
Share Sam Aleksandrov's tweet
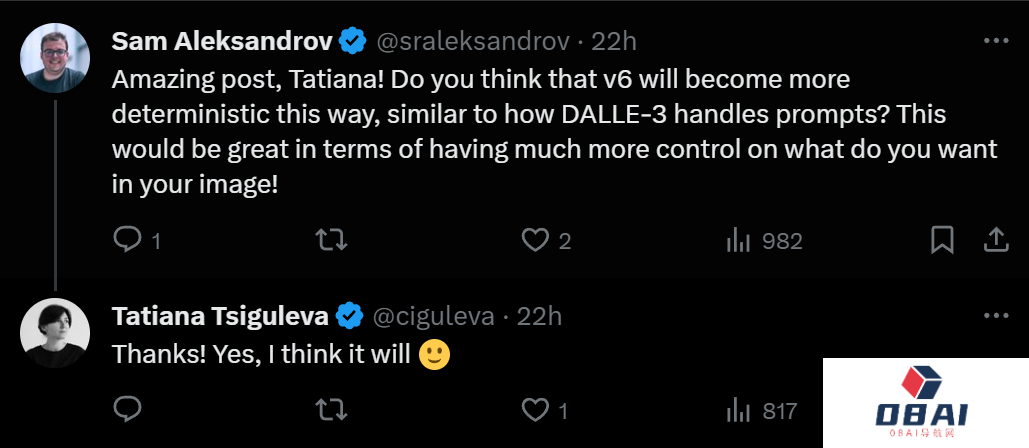coord(996,240)
